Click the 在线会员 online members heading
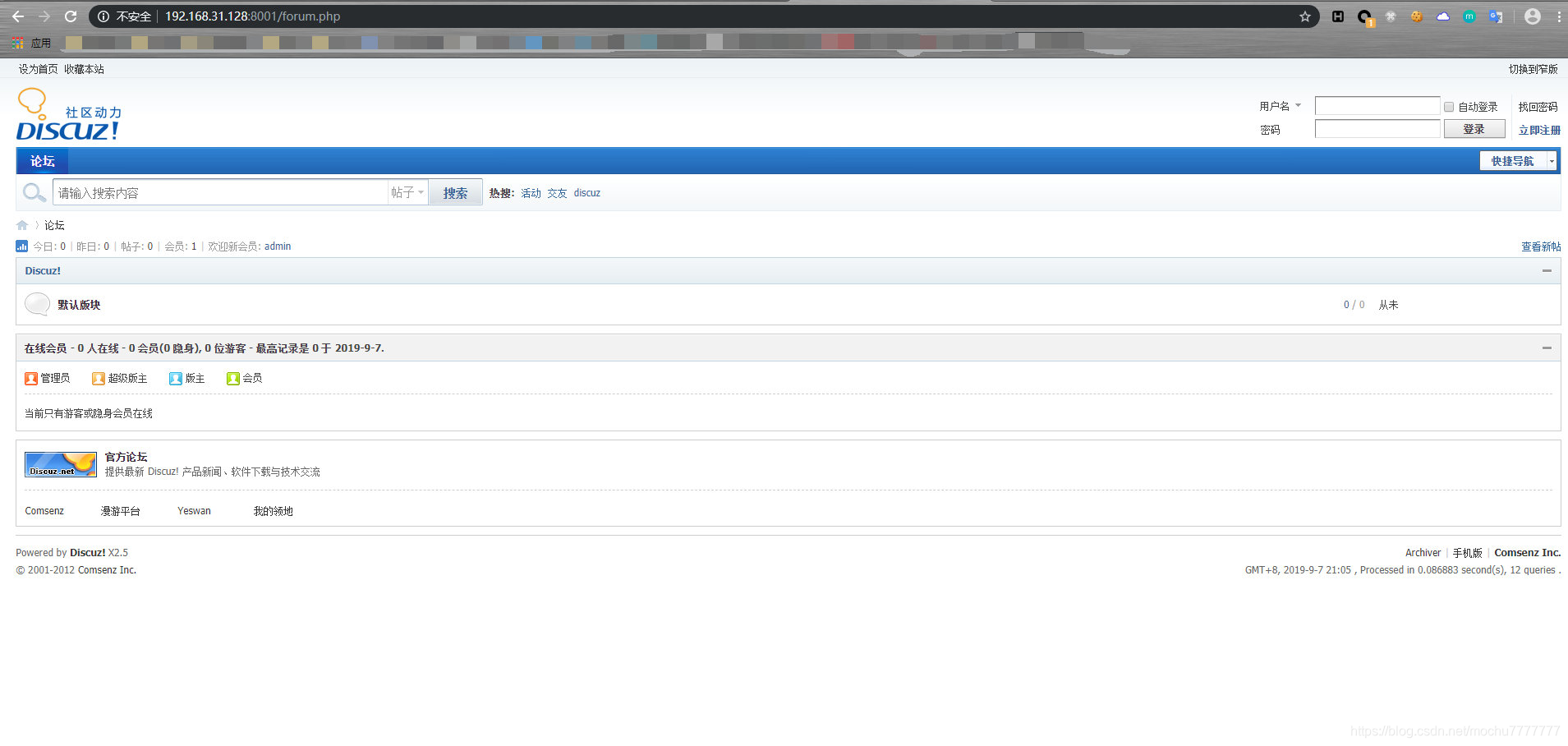 point(45,348)
